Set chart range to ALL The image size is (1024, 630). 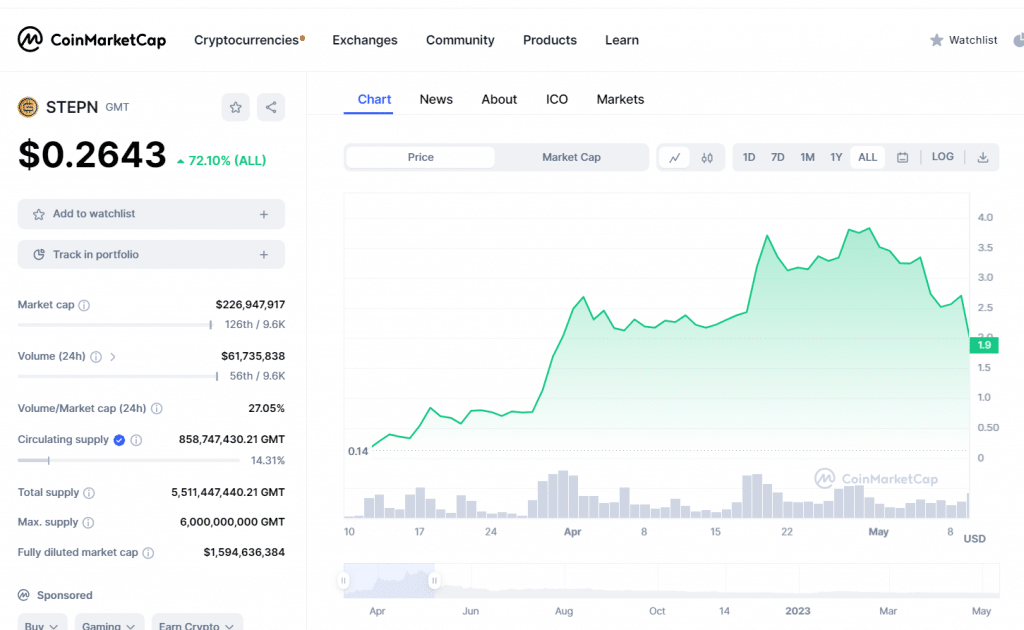click(867, 157)
